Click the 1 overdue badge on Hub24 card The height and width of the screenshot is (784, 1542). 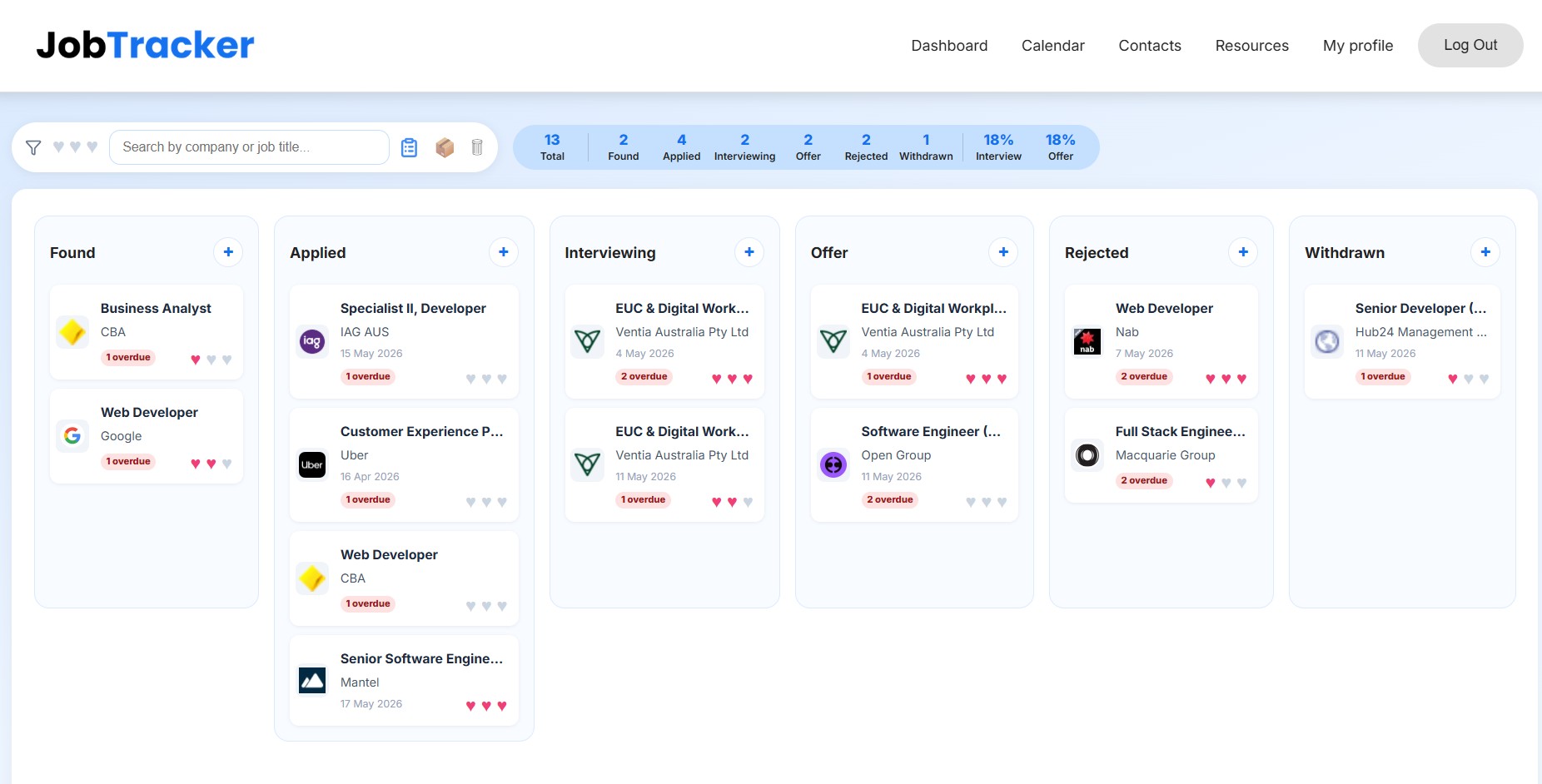1383,377
